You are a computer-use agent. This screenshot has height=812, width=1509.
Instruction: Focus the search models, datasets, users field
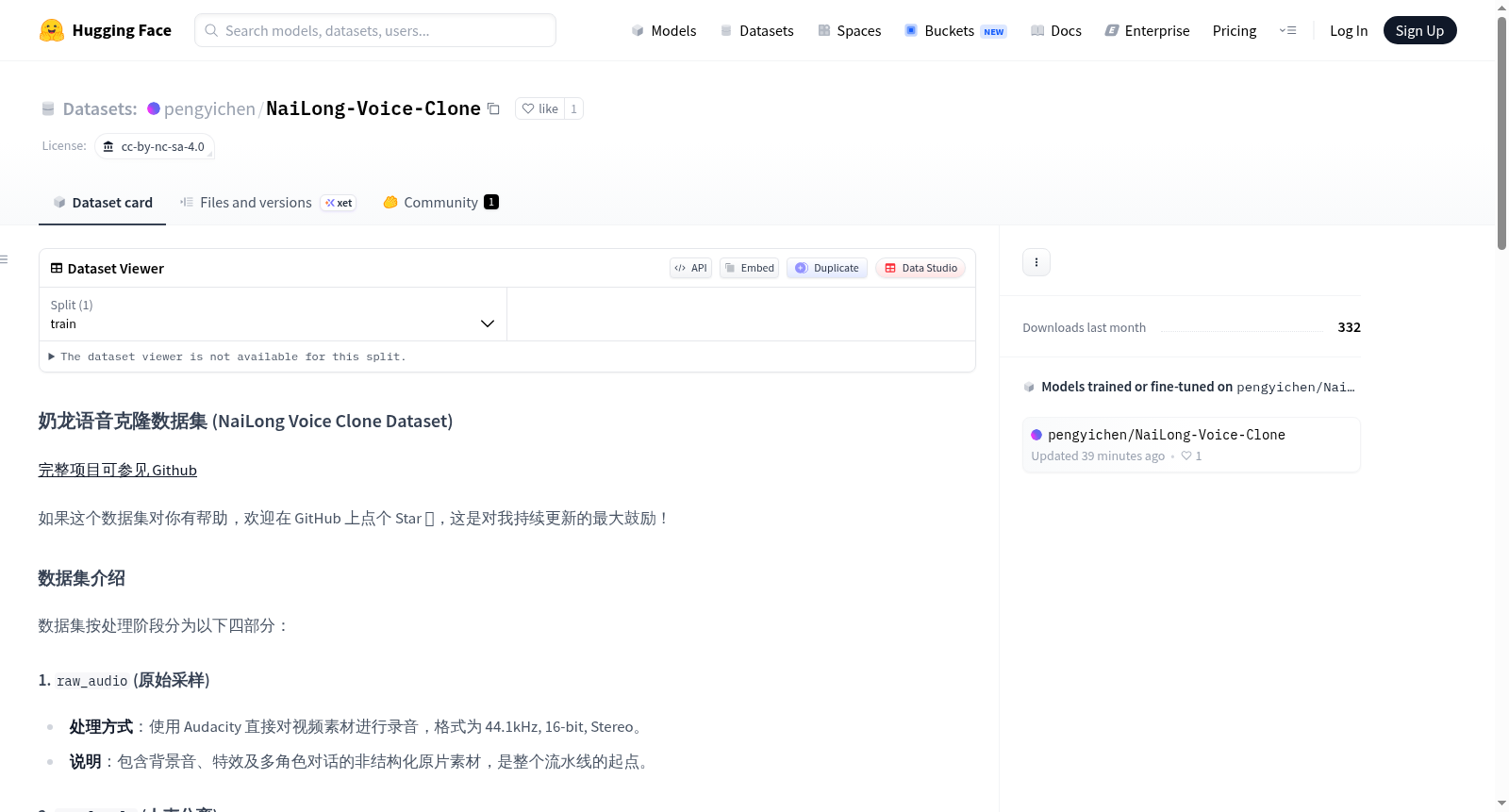point(375,30)
